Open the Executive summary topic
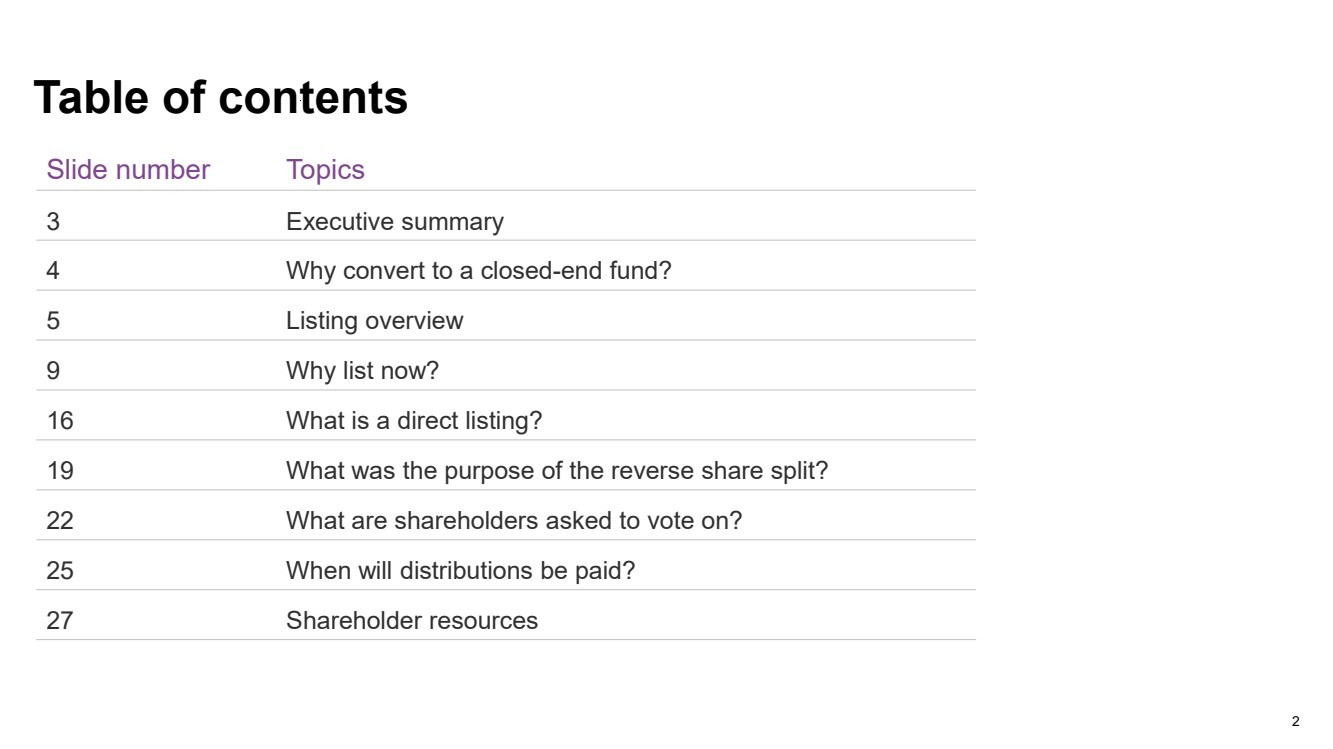Screen dimensions: 1333x749 point(395,222)
